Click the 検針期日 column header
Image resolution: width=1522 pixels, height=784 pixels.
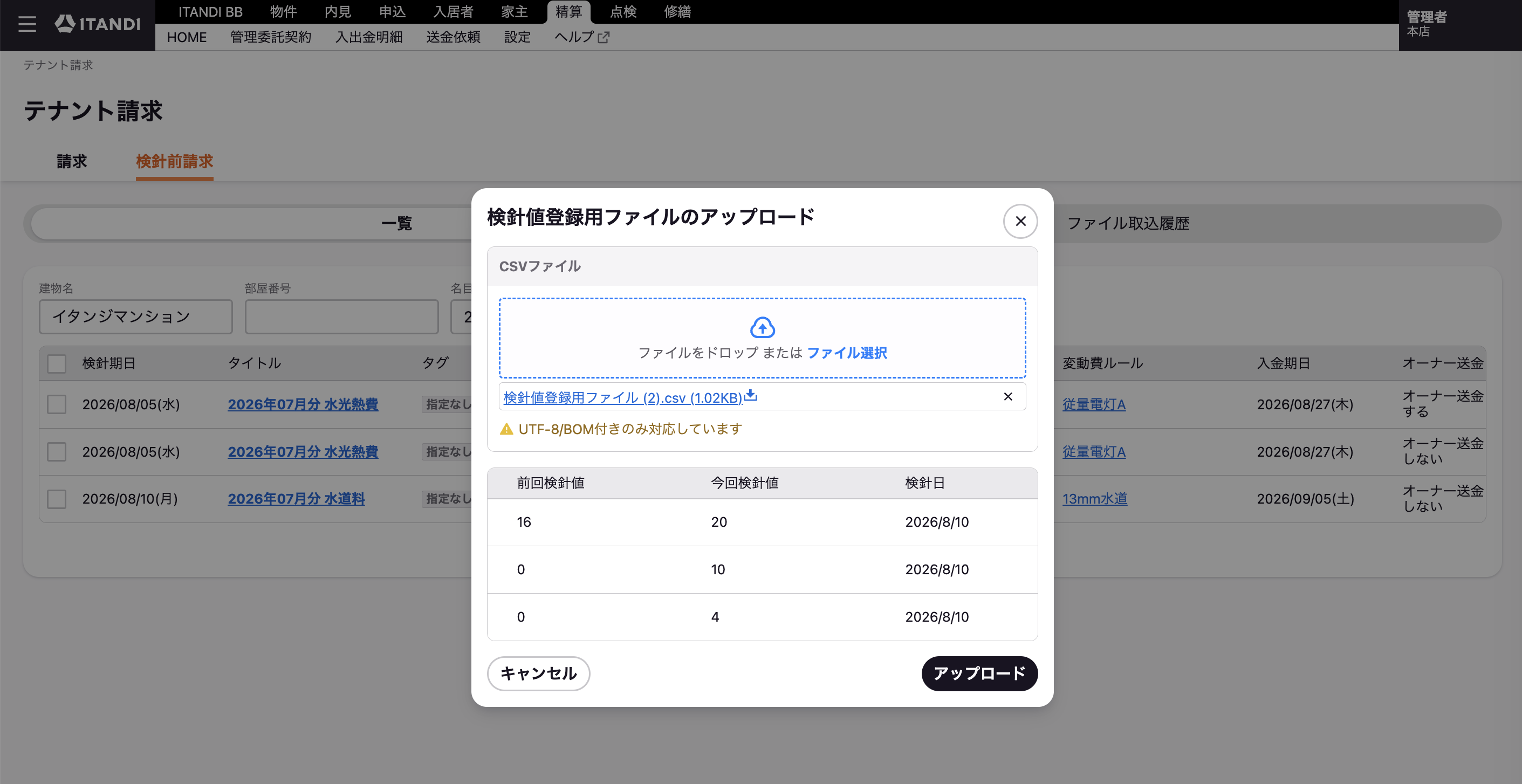(x=109, y=363)
